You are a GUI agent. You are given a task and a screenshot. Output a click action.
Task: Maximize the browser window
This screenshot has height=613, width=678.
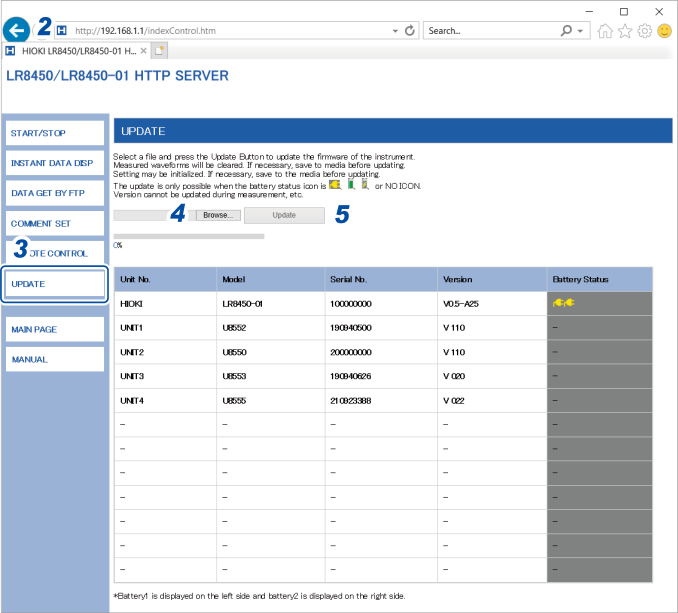click(x=624, y=12)
